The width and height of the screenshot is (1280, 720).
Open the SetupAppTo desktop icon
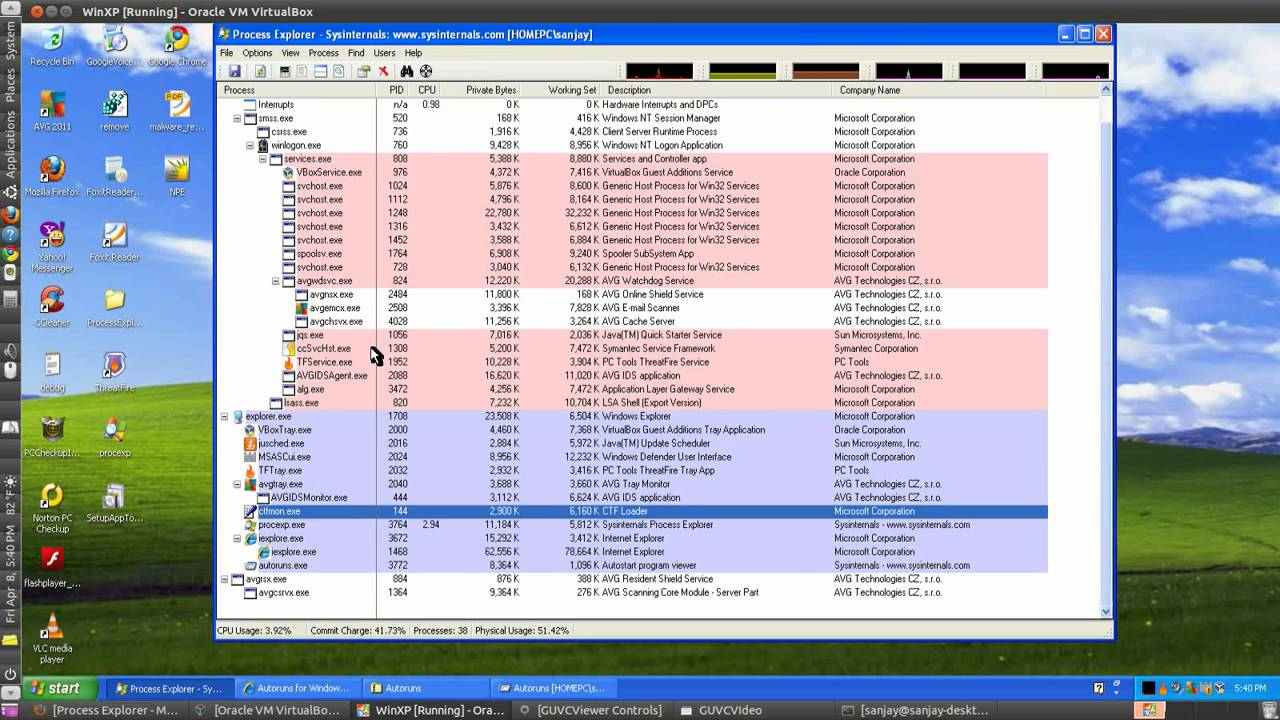(x=114, y=502)
